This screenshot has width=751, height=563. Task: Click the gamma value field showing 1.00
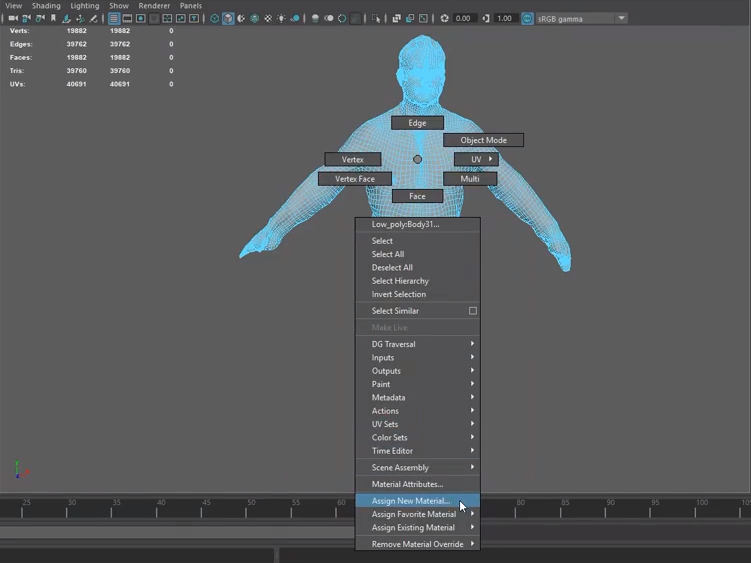click(505, 19)
